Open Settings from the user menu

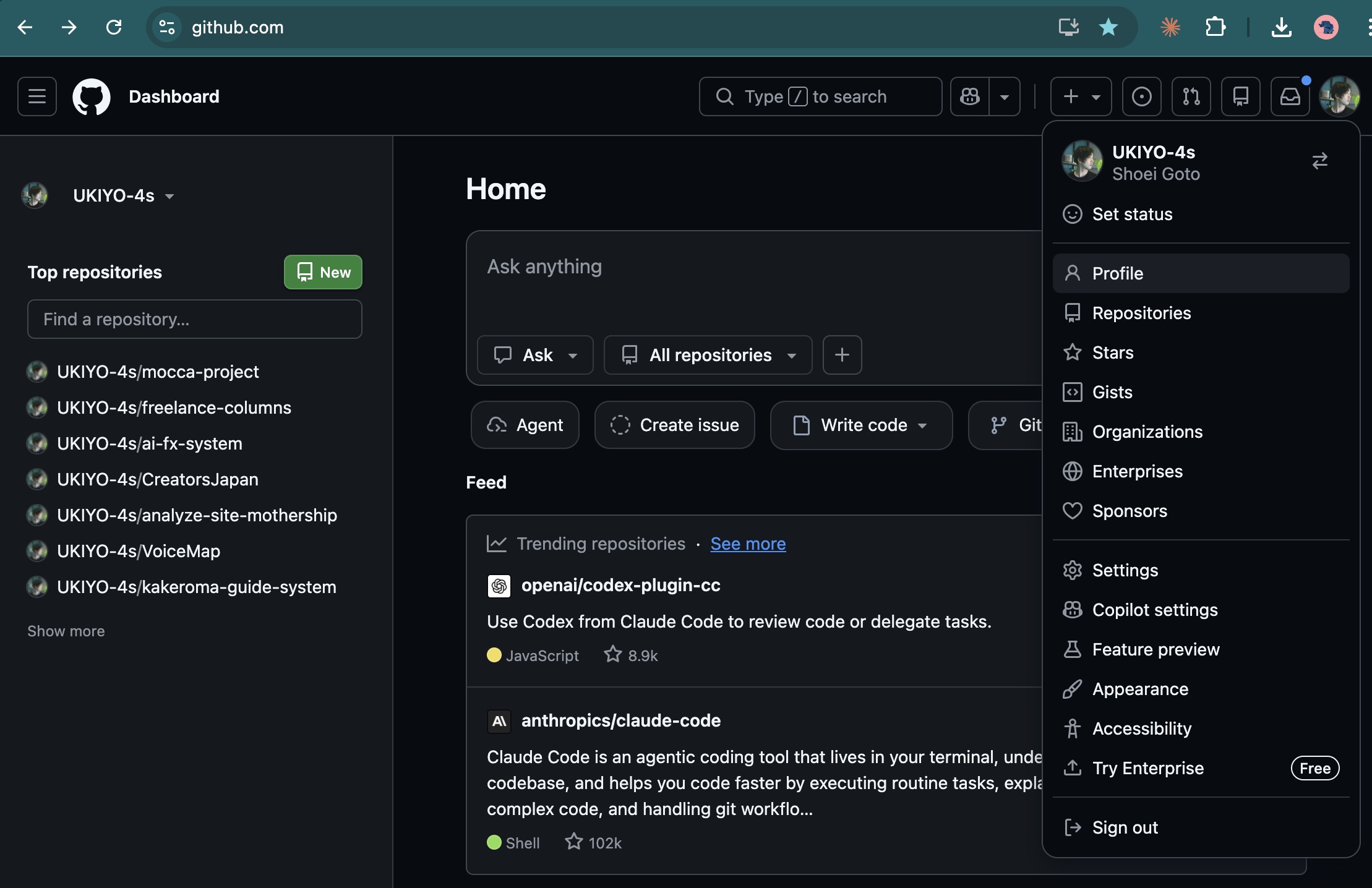(1201, 570)
